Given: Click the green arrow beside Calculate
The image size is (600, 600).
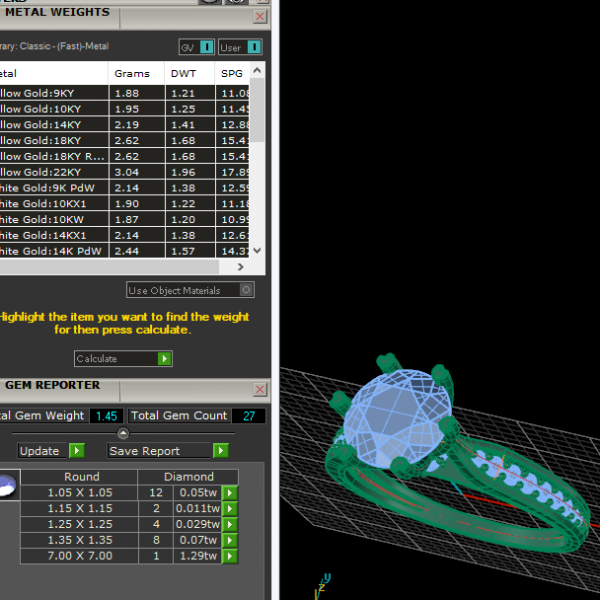Looking at the screenshot, I should (x=165, y=358).
